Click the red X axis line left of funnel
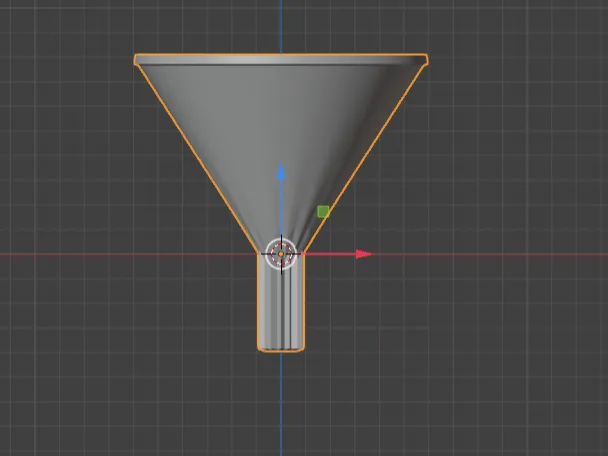 pos(128,254)
